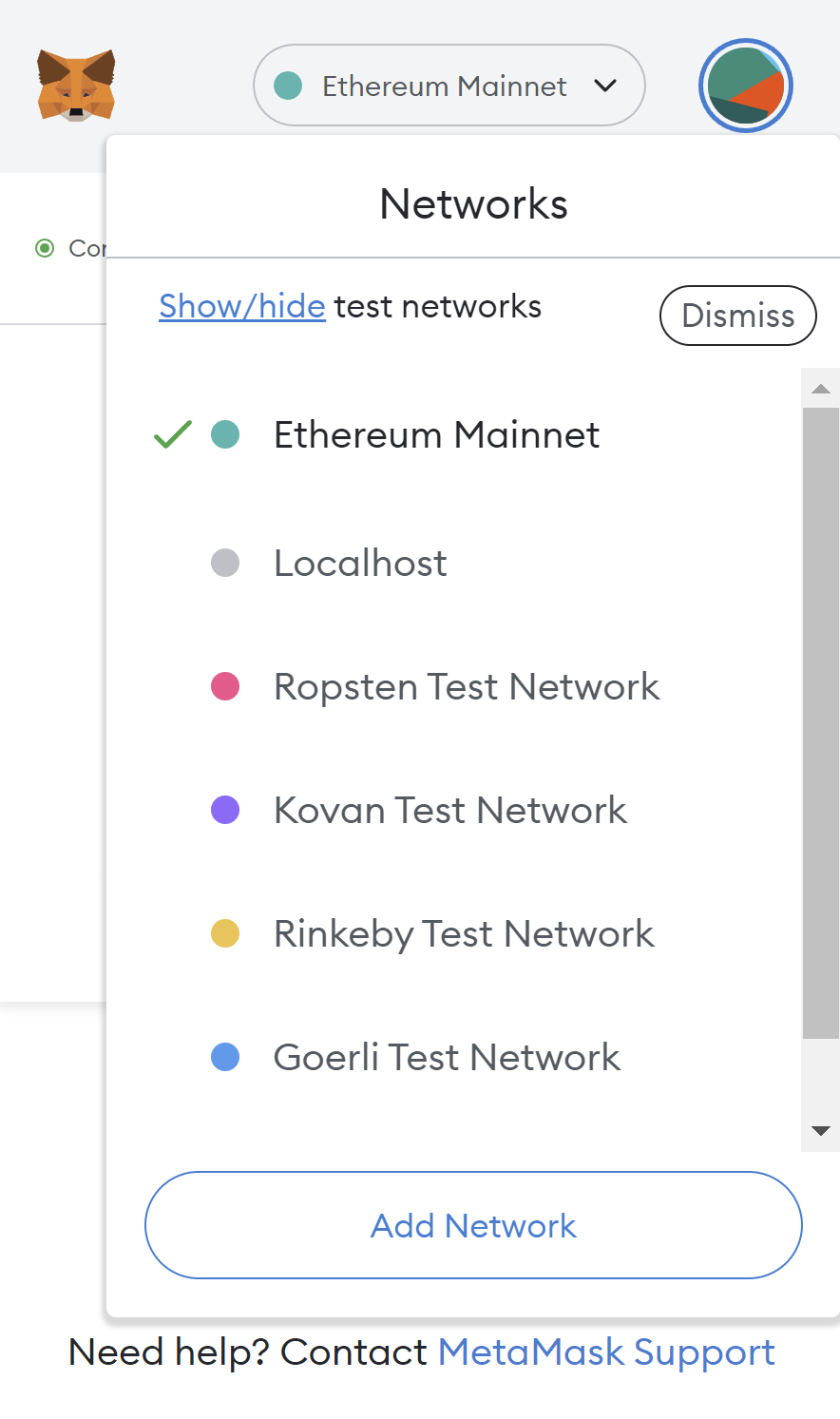The width and height of the screenshot is (840, 1419).
Task: Click the MetaMask fox logo
Action: (76, 85)
